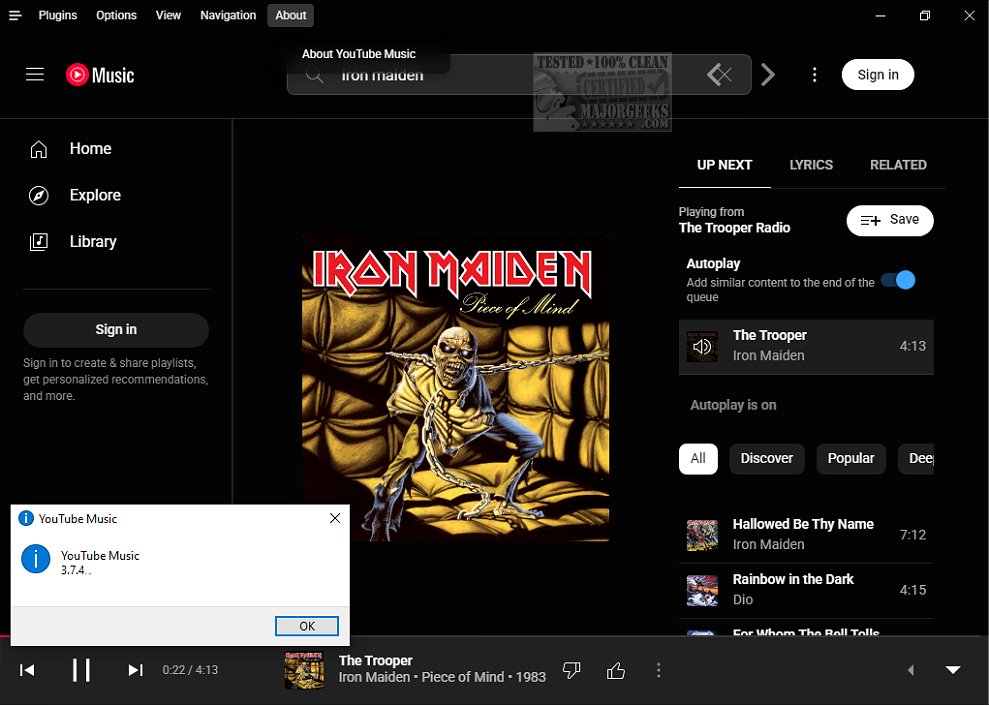
Task: Skip to the previous track
Action: tap(27, 670)
